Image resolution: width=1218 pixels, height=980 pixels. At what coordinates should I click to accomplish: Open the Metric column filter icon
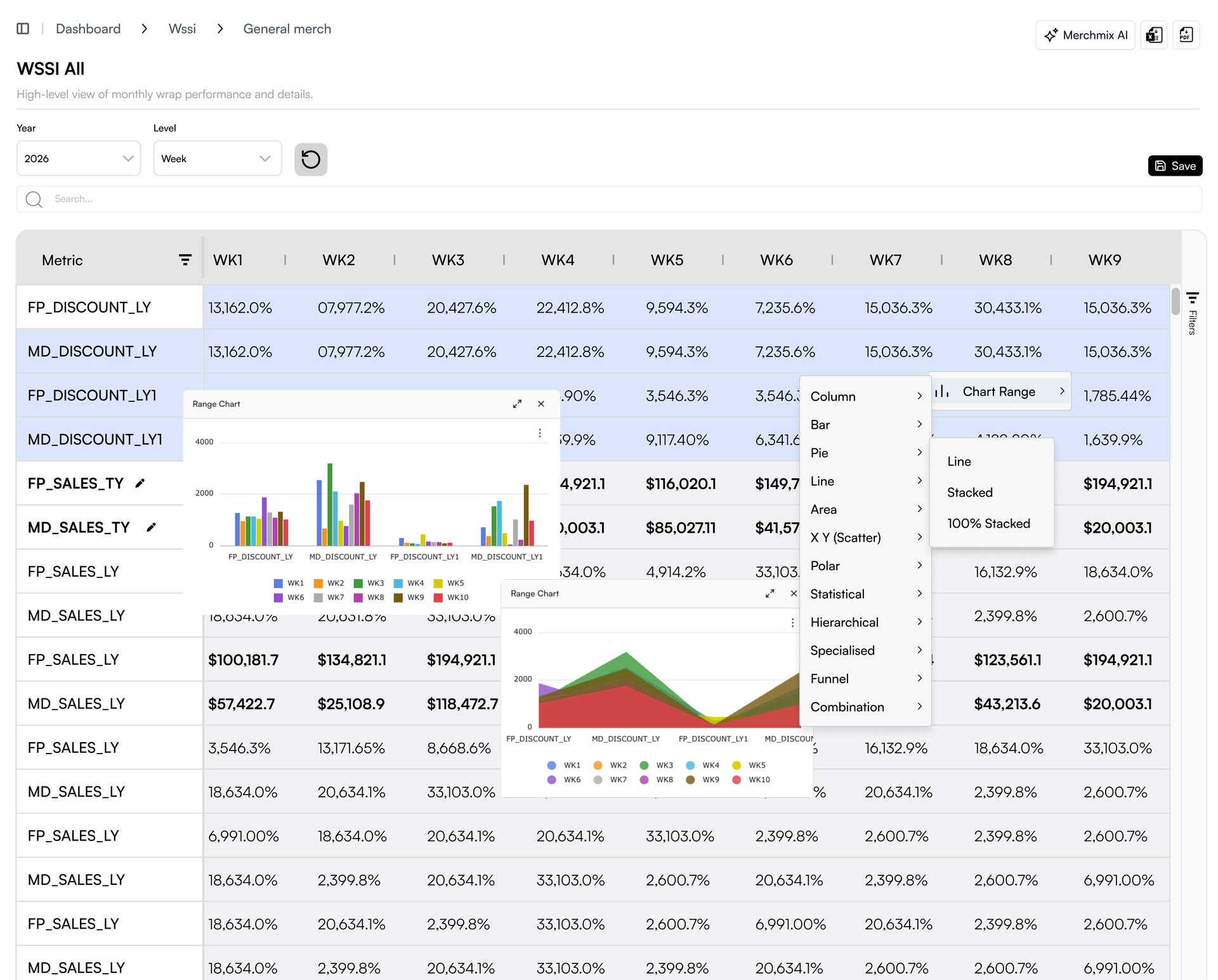185,260
